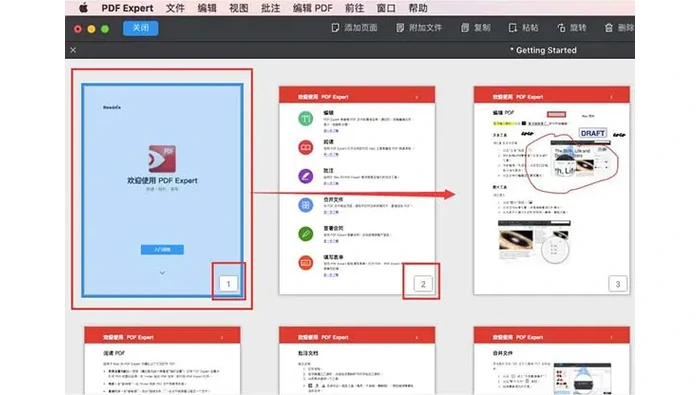Image resolution: width=700 pixels, height=395 pixels.
Task: Close the Getting Started tab with X
Action: [x=73, y=50]
